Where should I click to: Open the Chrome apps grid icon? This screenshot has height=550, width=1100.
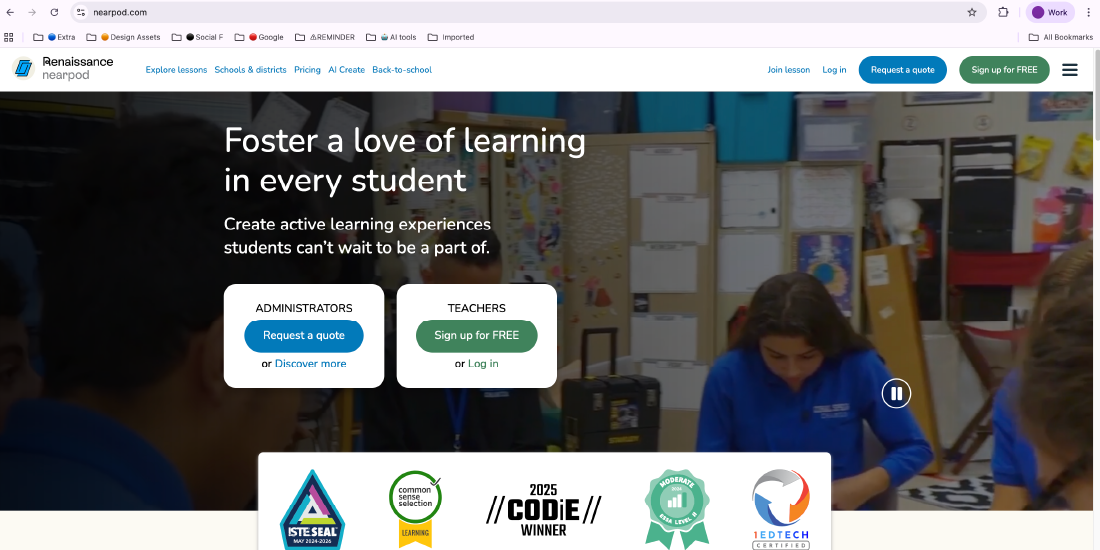(8, 37)
